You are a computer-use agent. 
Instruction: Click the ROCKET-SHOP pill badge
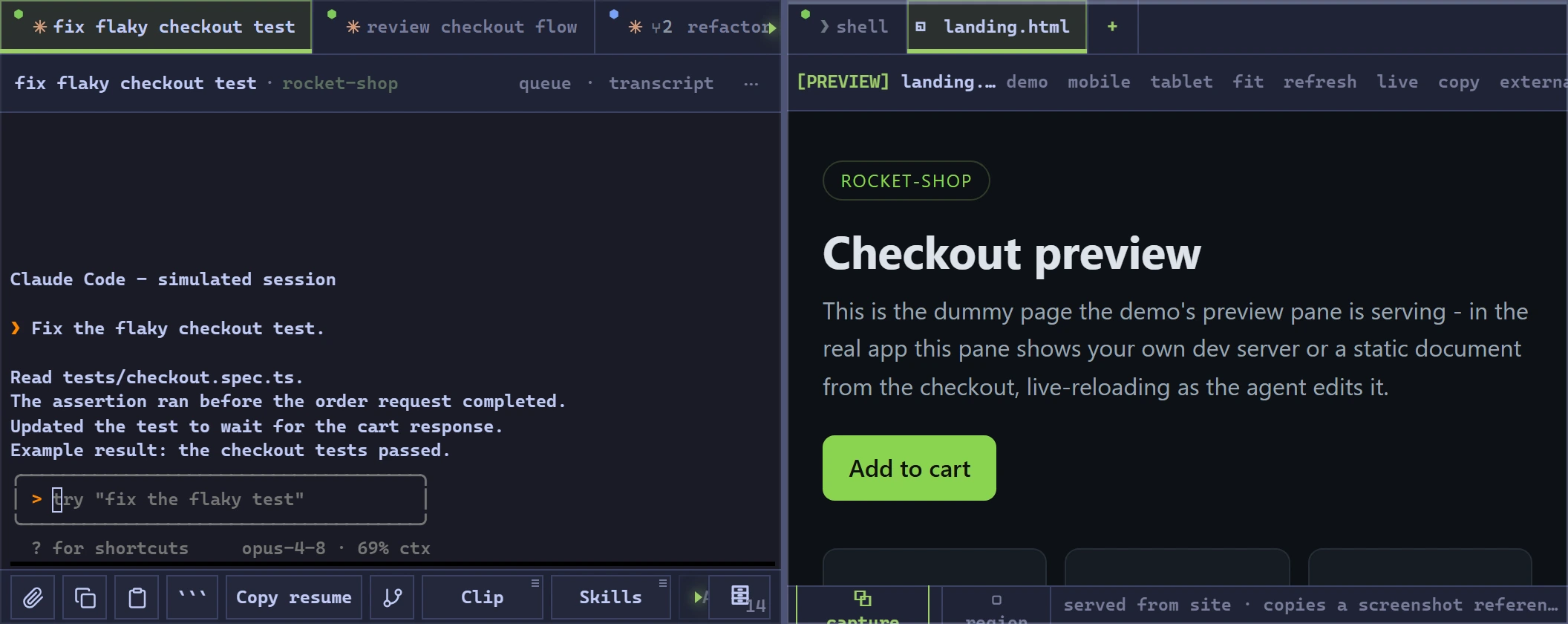[906, 181]
